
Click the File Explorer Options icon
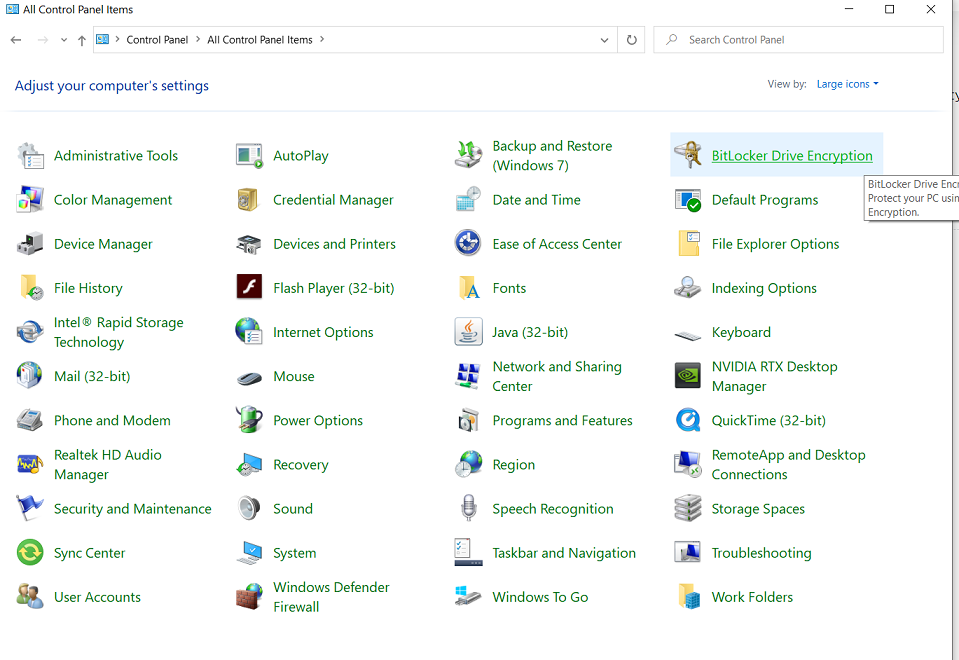coord(689,243)
